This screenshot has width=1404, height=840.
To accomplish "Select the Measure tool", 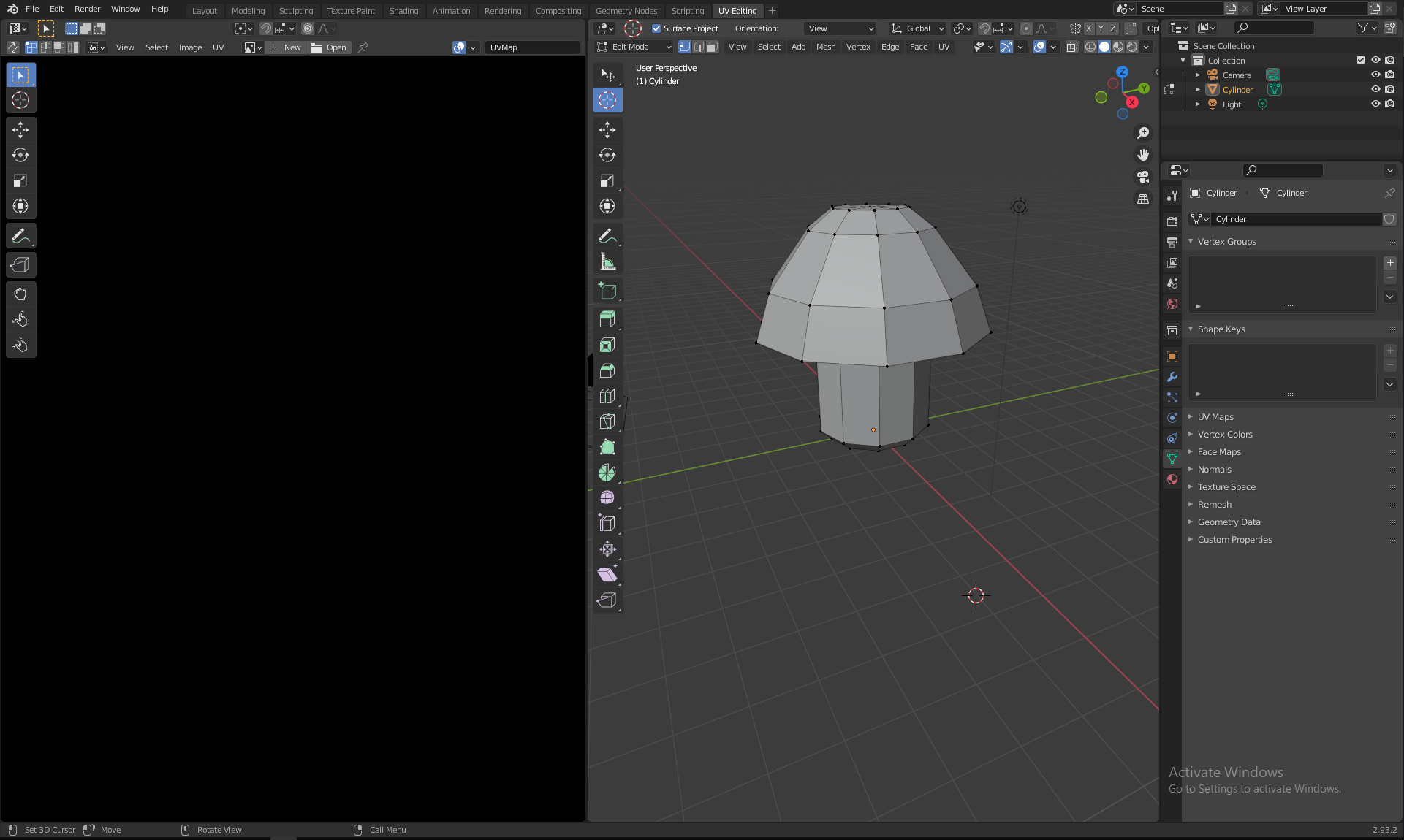I will (607, 261).
